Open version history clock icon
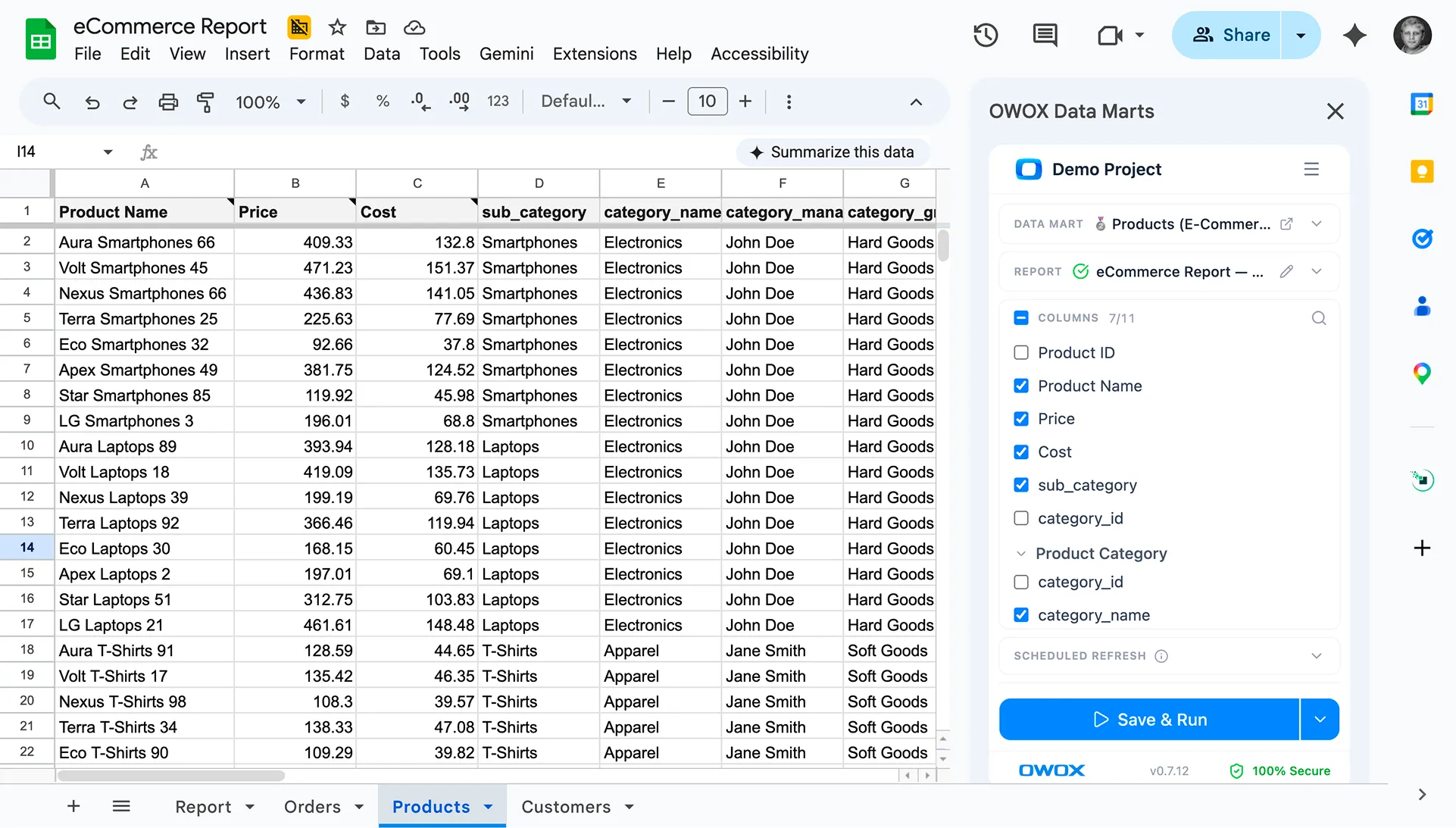1456x828 pixels. (x=986, y=35)
